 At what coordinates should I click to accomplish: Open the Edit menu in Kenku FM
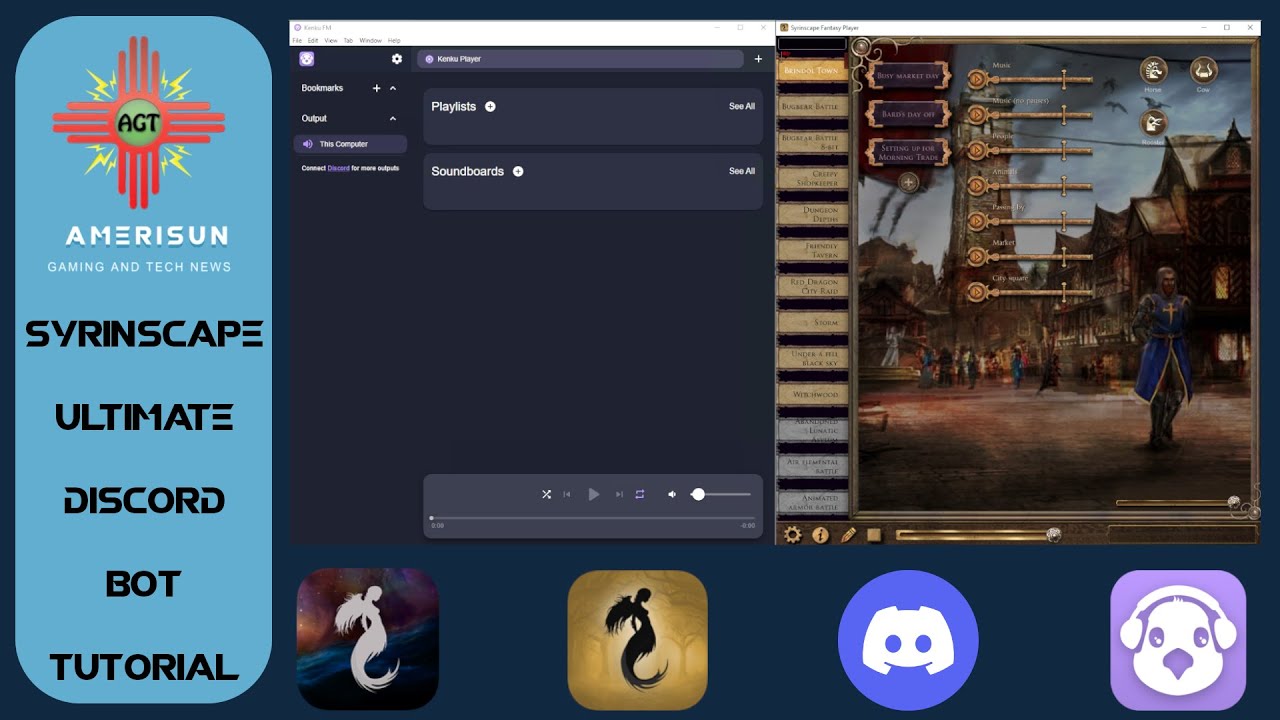click(x=313, y=40)
